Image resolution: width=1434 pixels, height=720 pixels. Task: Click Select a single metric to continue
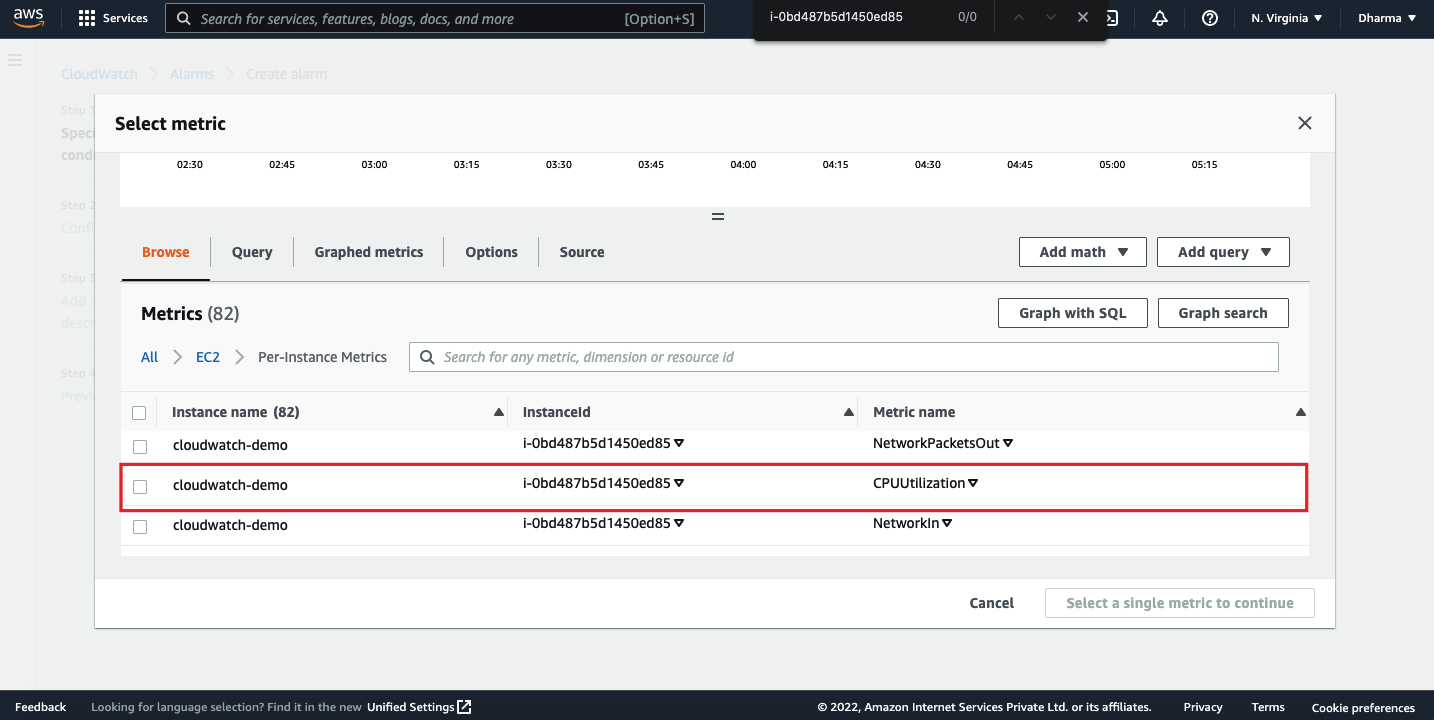pos(1180,603)
